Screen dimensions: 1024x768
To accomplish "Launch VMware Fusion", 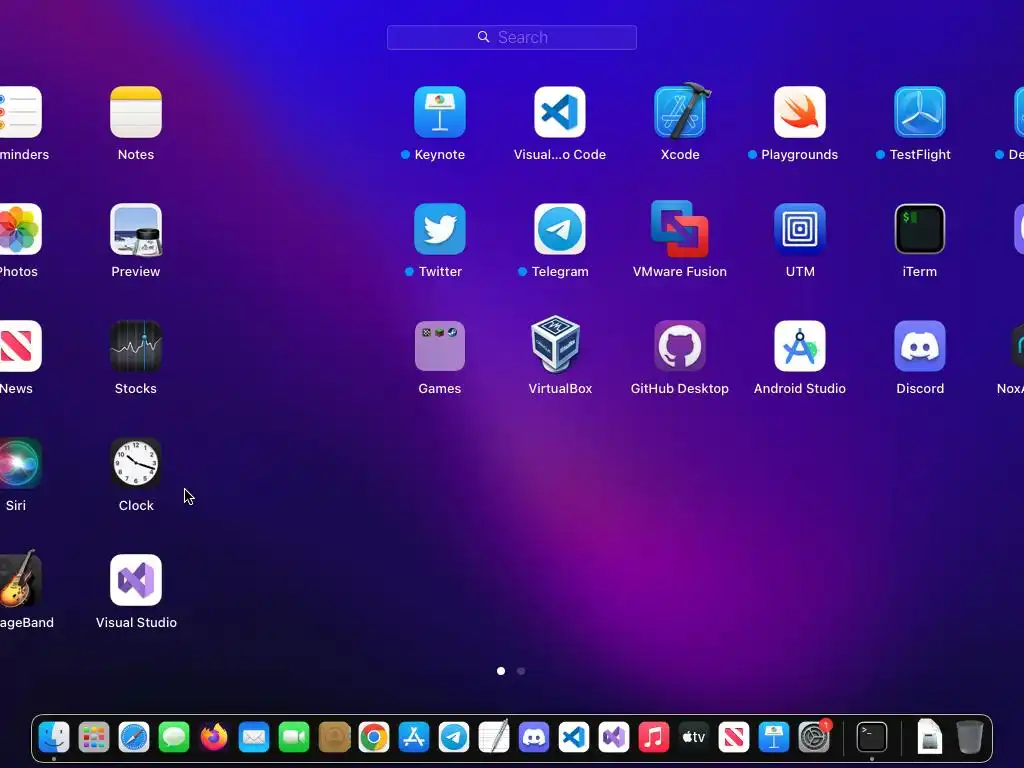I will tap(680, 229).
